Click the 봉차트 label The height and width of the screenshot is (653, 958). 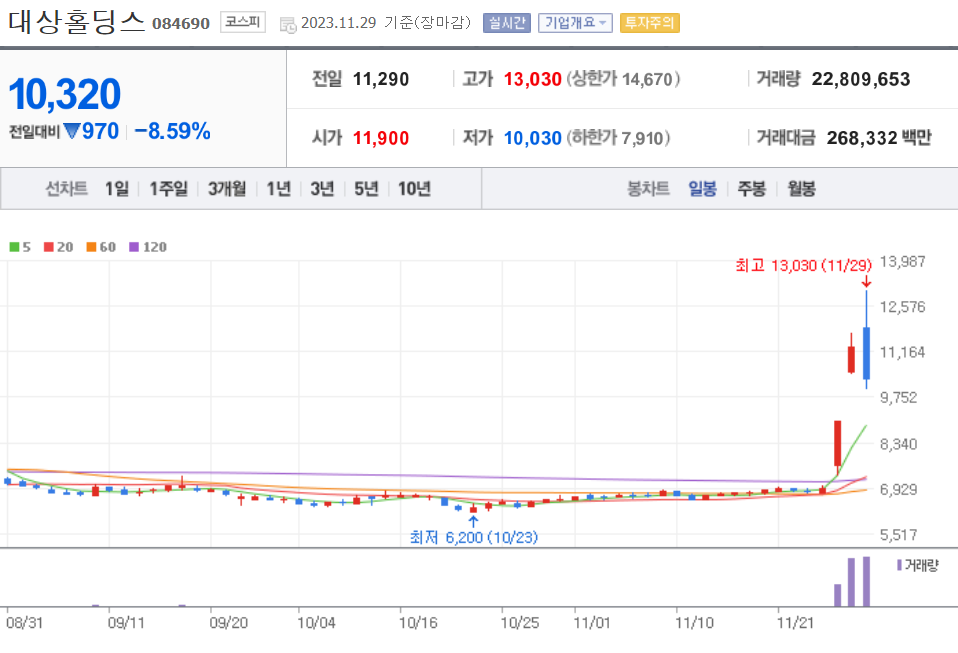pyautogui.click(x=649, y=189)
